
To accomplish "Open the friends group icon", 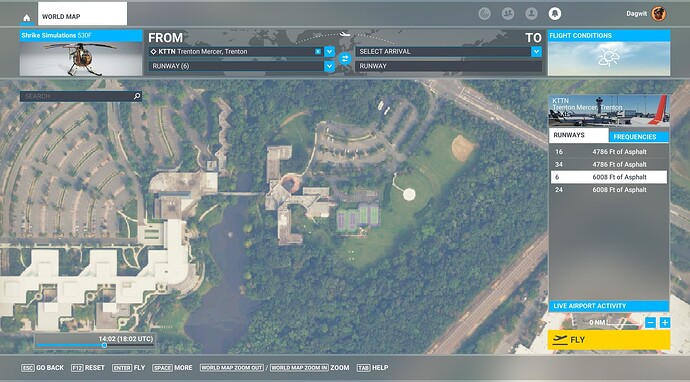I will 508,14.
